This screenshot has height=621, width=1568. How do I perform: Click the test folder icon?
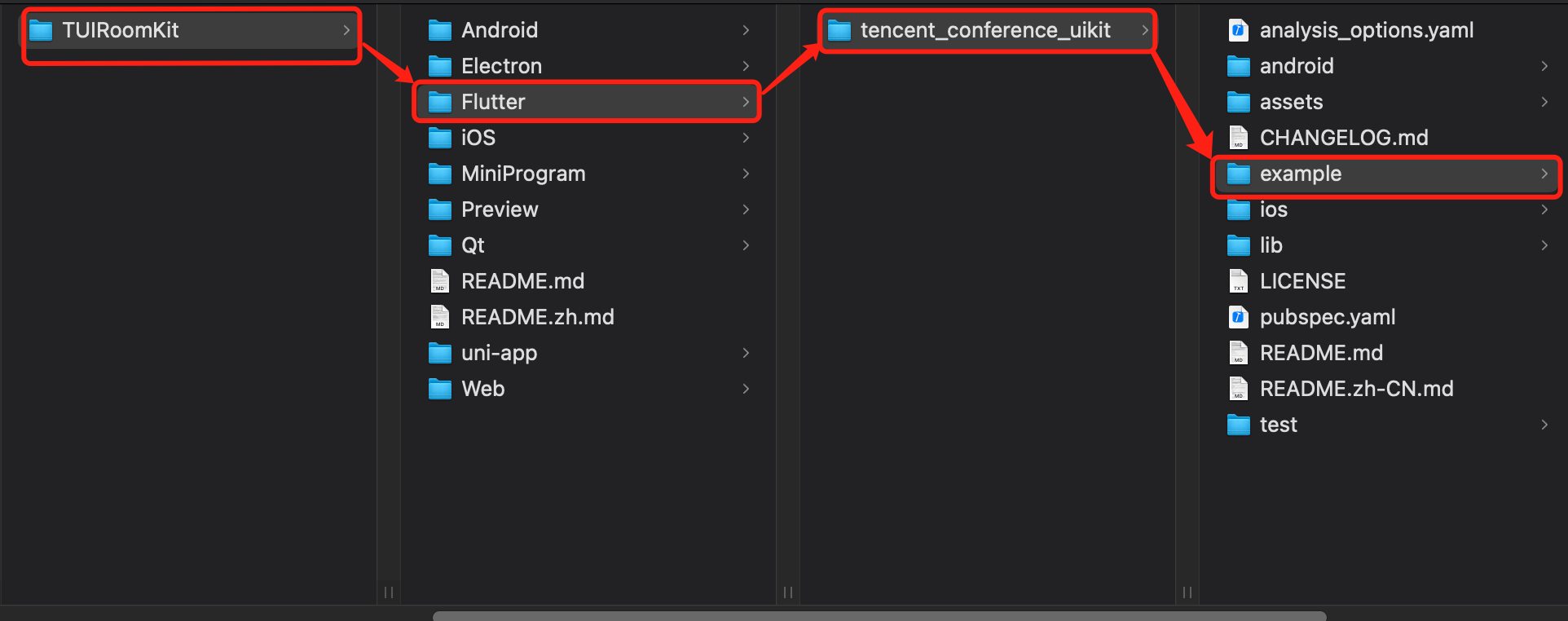pyautogui.click(x=1239, y=425)
